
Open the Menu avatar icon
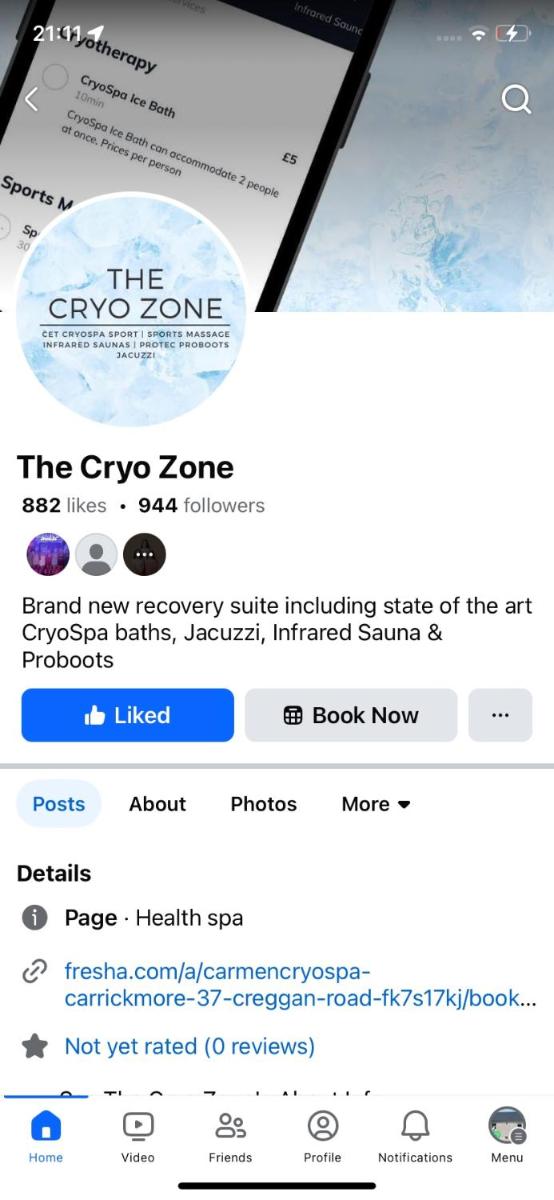[507, 1126]
